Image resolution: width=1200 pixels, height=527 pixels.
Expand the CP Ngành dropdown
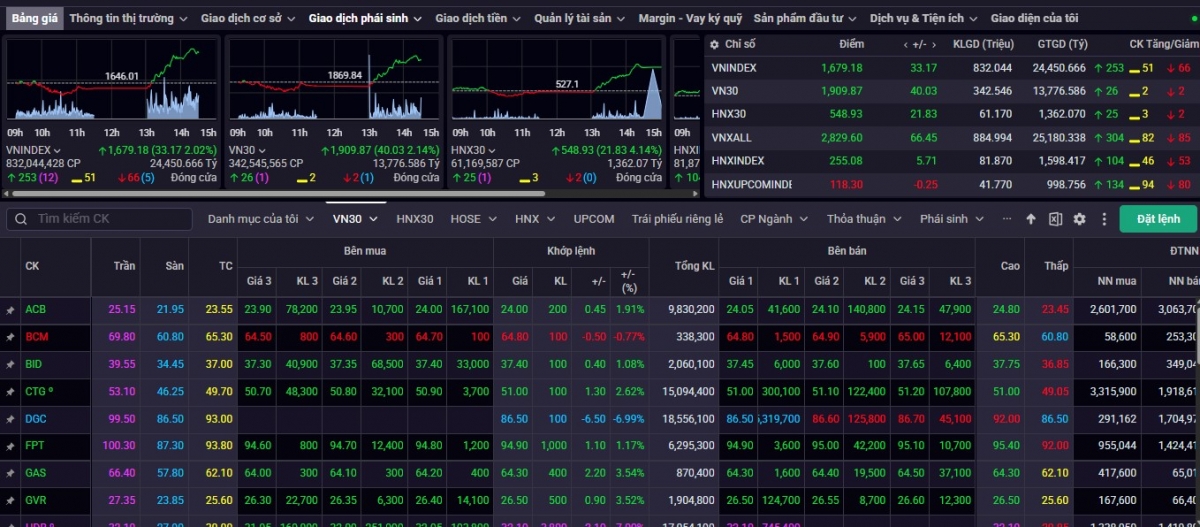772,219
